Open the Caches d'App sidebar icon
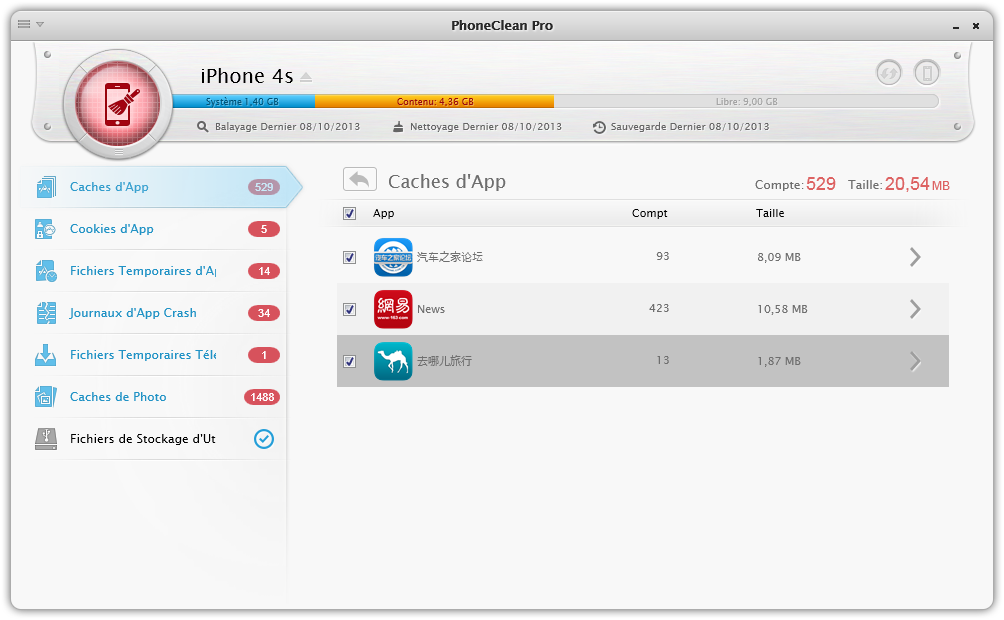Screen dimensions: 1004x620 45,187
